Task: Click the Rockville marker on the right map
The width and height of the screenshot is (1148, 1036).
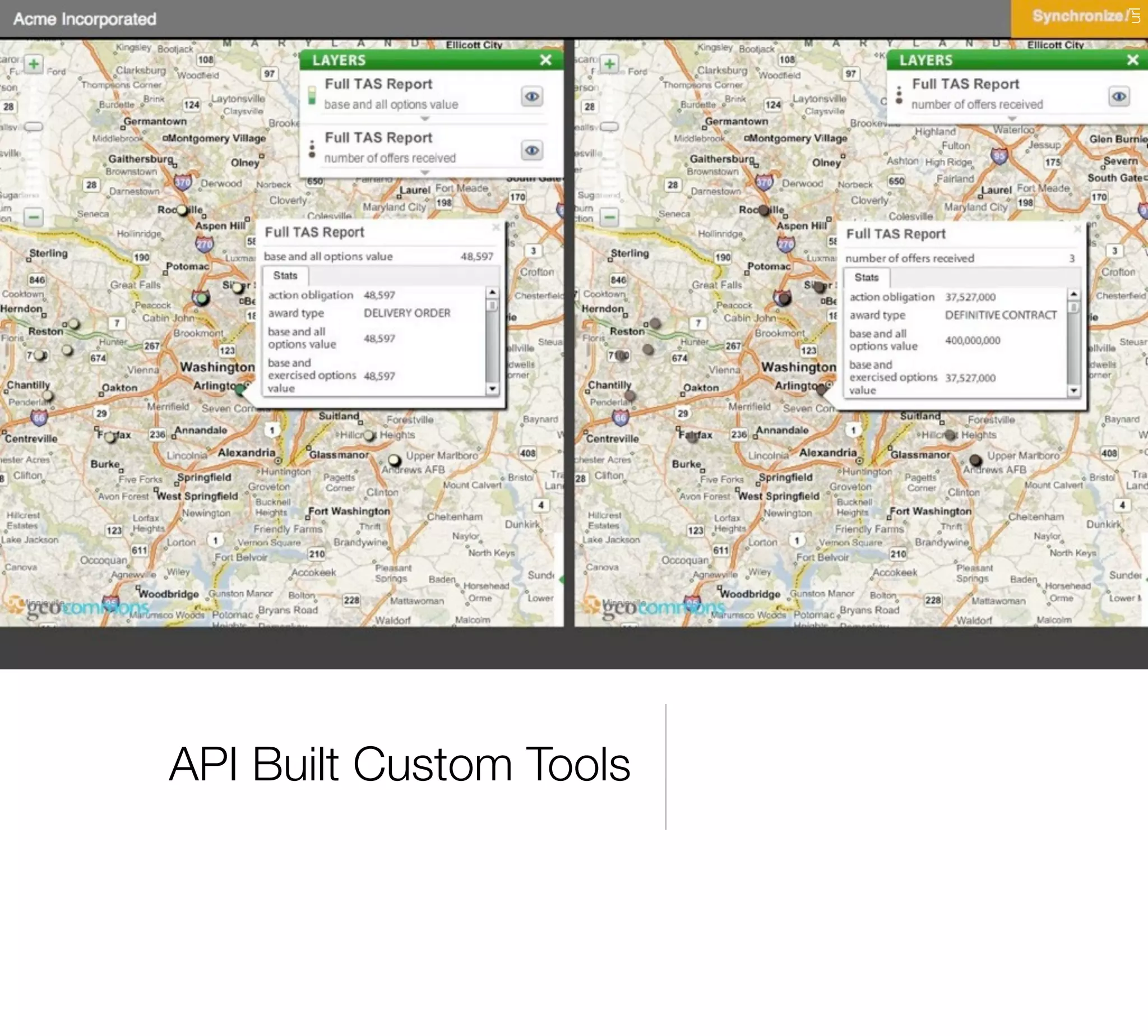Action: coord(764,211)
